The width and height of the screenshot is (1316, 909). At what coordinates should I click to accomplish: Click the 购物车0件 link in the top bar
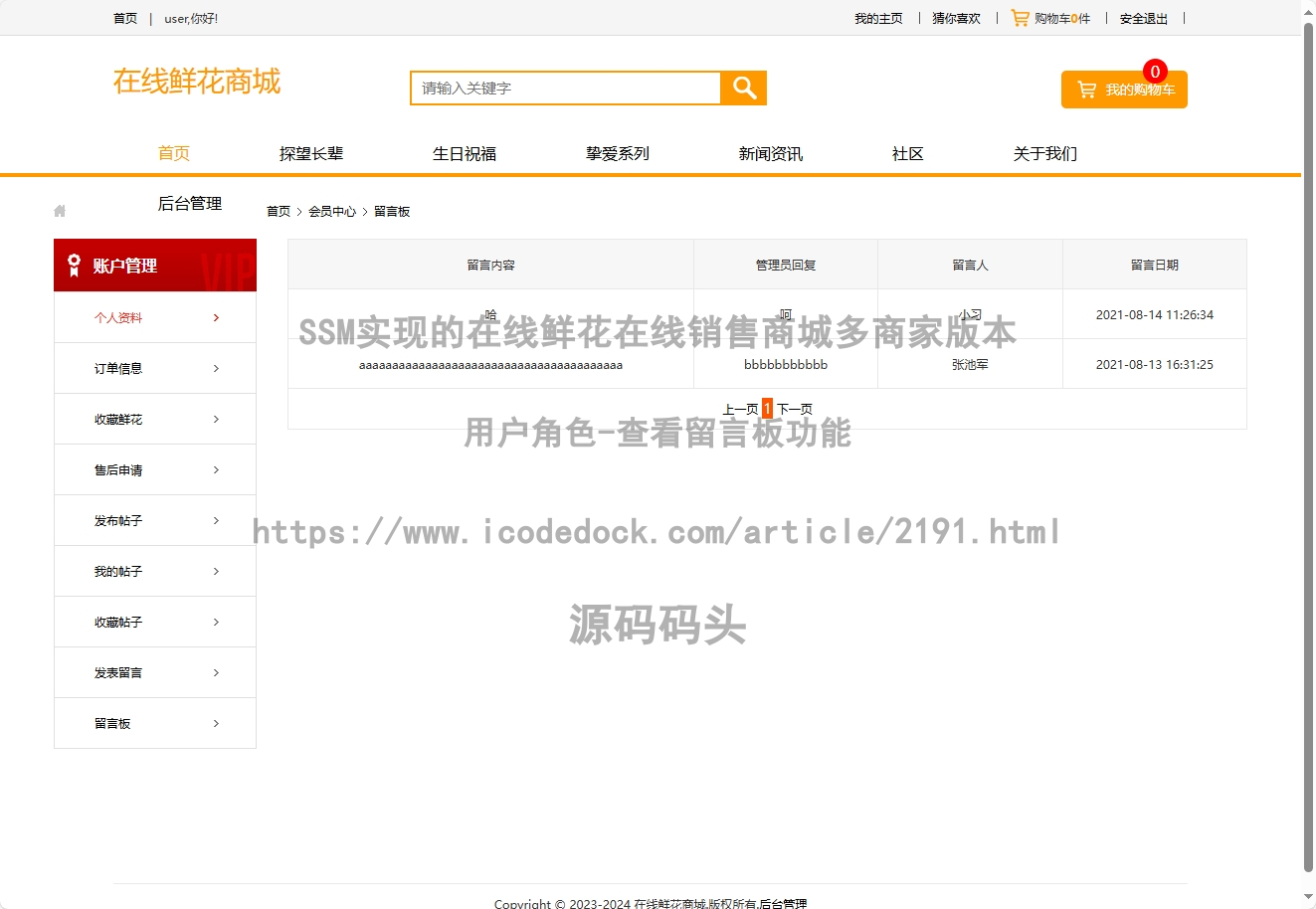click(1062, 19)
